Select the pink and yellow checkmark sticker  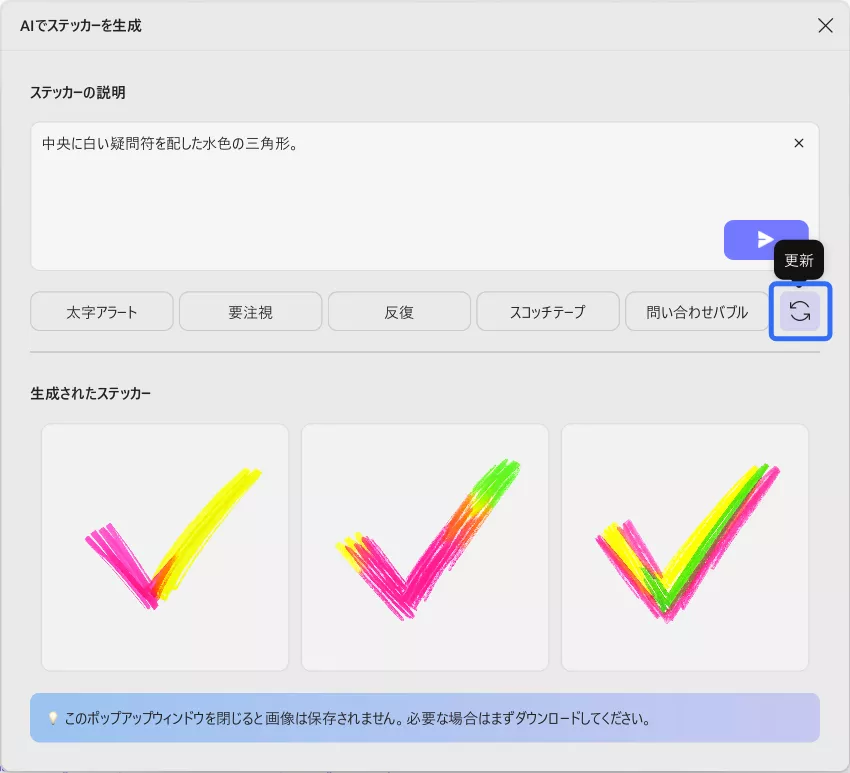tap(164, 547)
